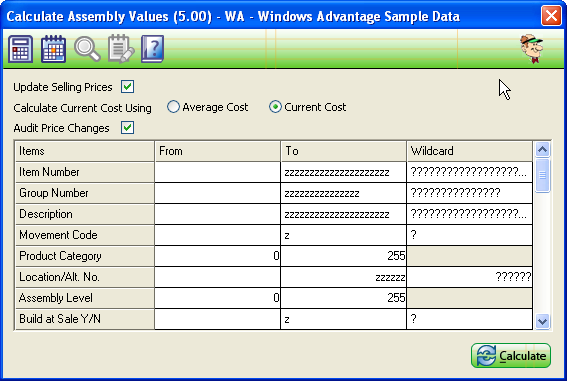Click the magnifying glass search icon
Viewport: 567px width, 381px height.
[x=87, y=50]
